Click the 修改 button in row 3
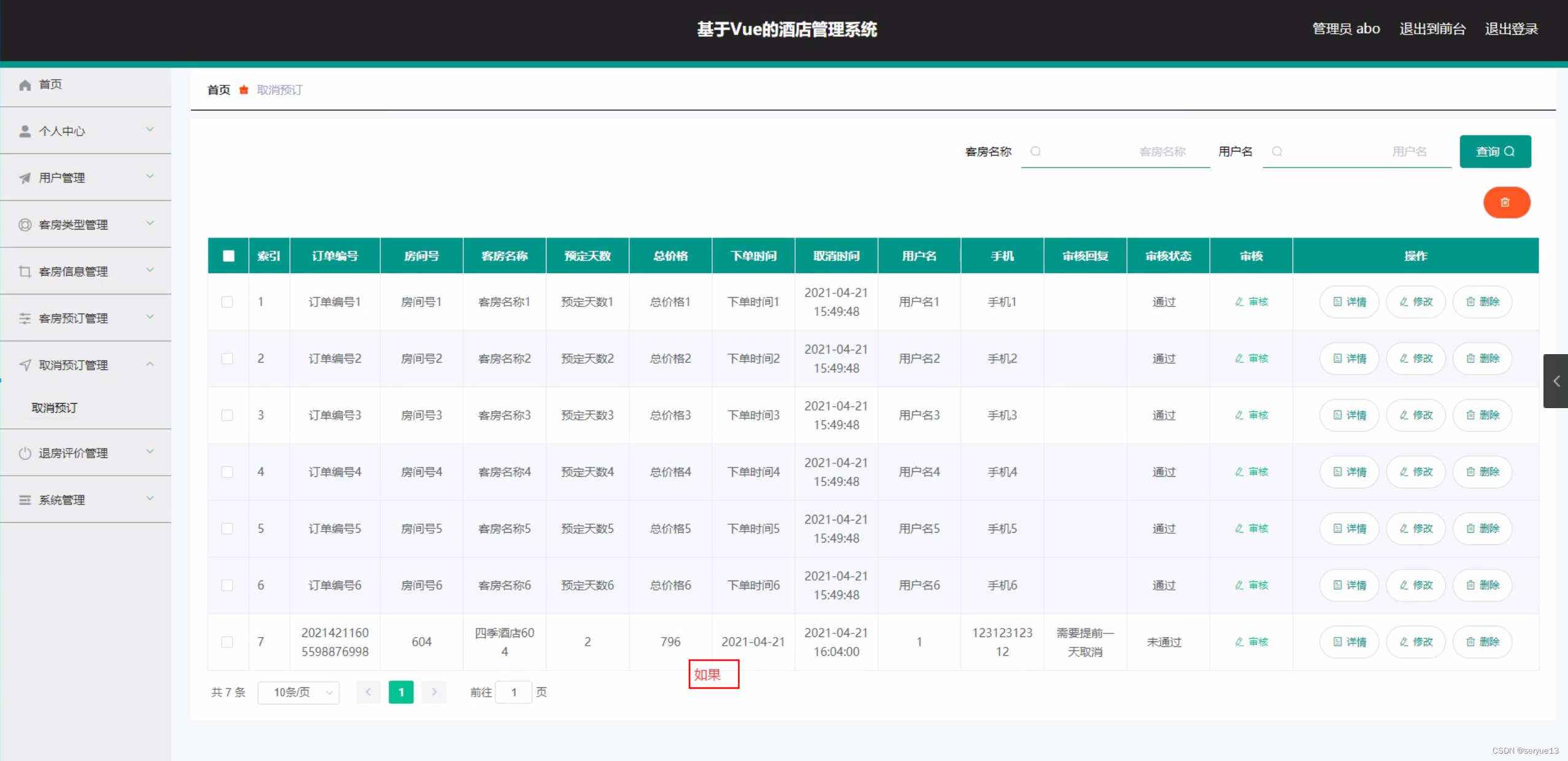The image size is (1568, 761). (1415, 415)
